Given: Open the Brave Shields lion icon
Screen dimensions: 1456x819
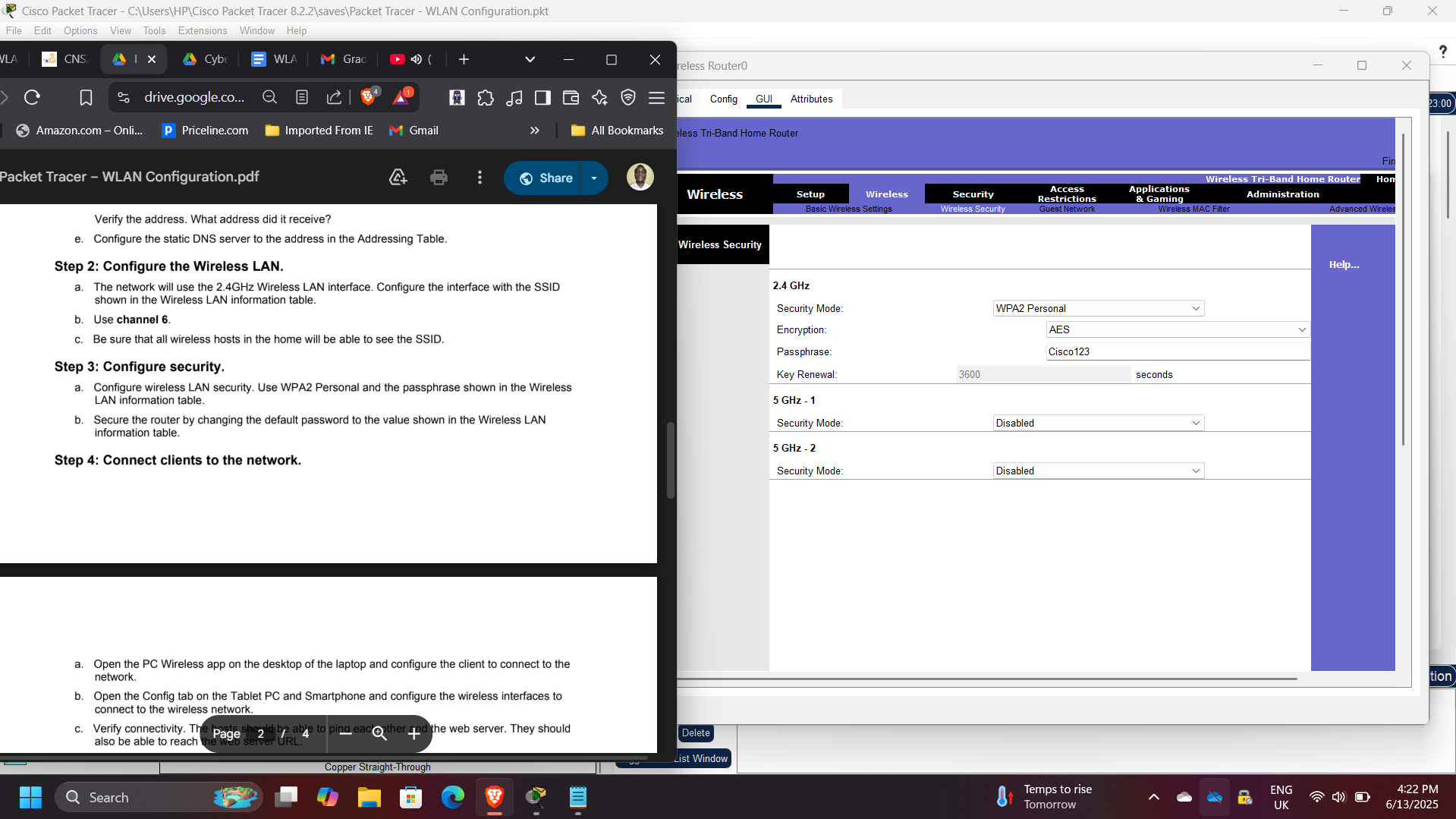Looking at the screenshot, I should point(369,97).
